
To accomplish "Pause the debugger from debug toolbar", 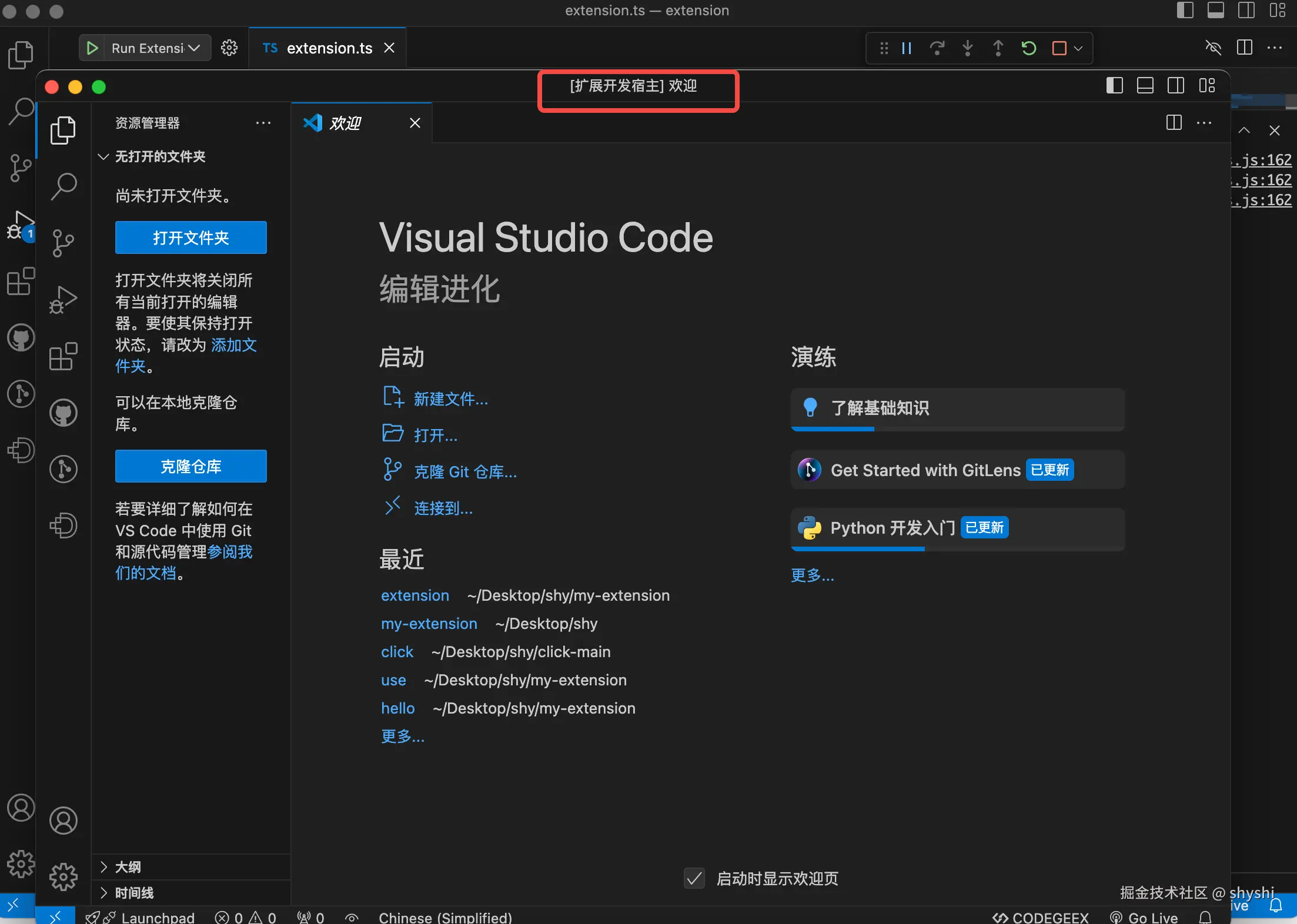I will point(907,48).
